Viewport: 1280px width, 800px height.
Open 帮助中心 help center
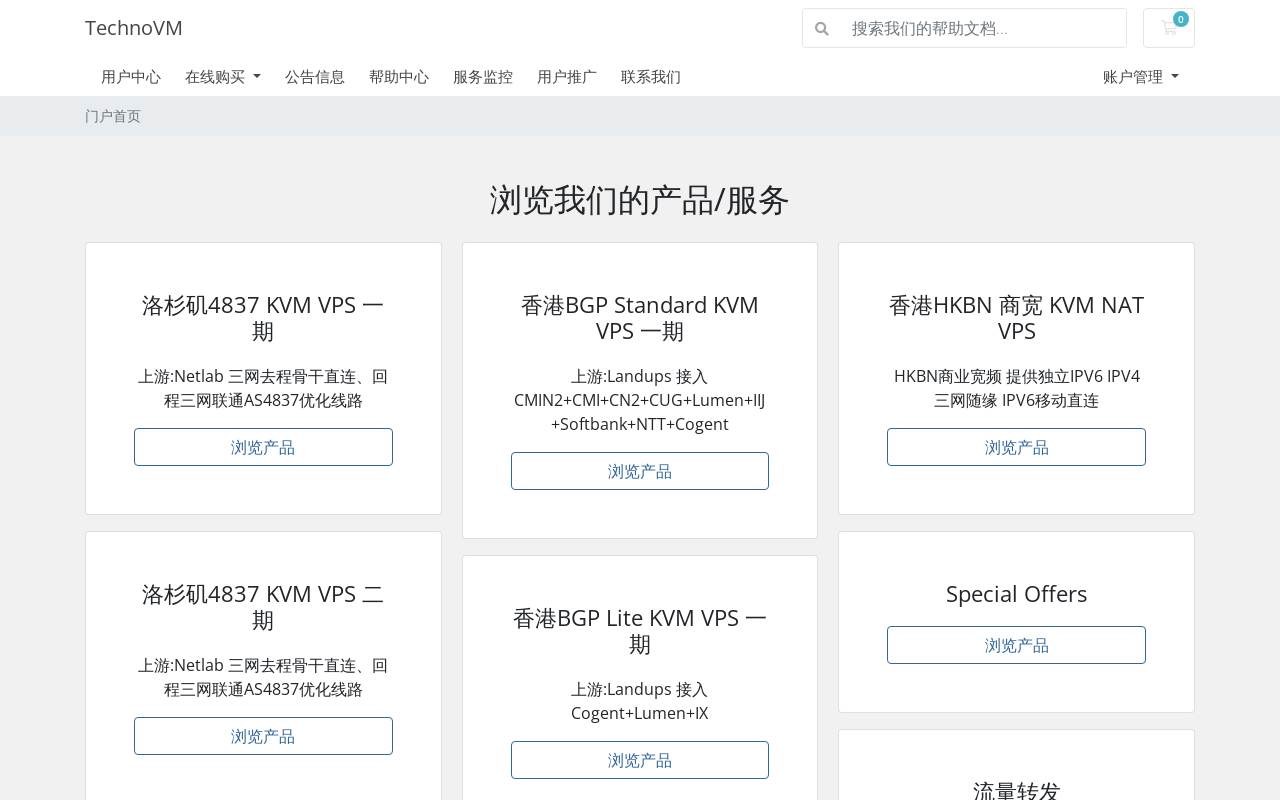[x=399, y=77]
